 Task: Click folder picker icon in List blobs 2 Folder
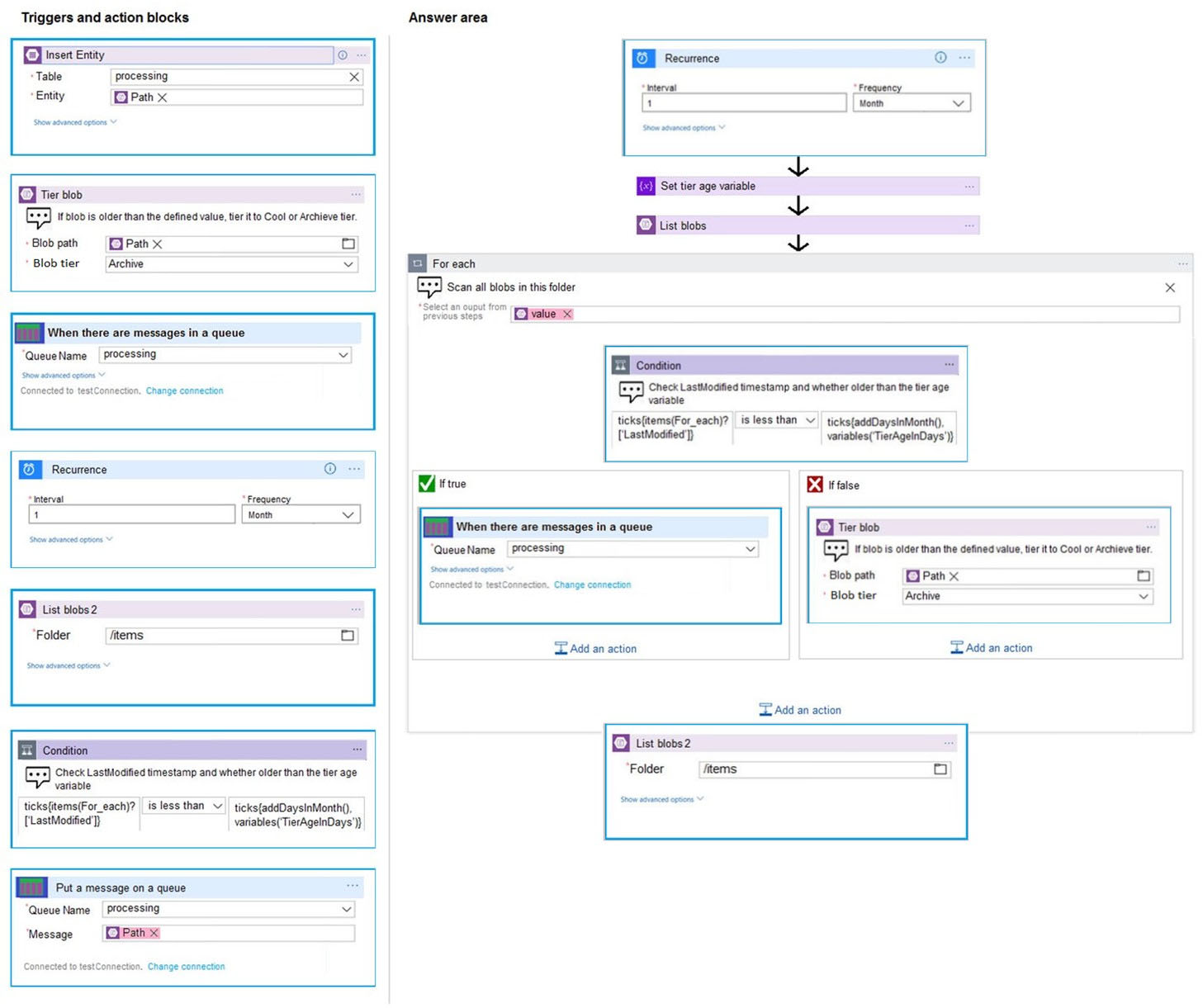(x=348, y=636)
